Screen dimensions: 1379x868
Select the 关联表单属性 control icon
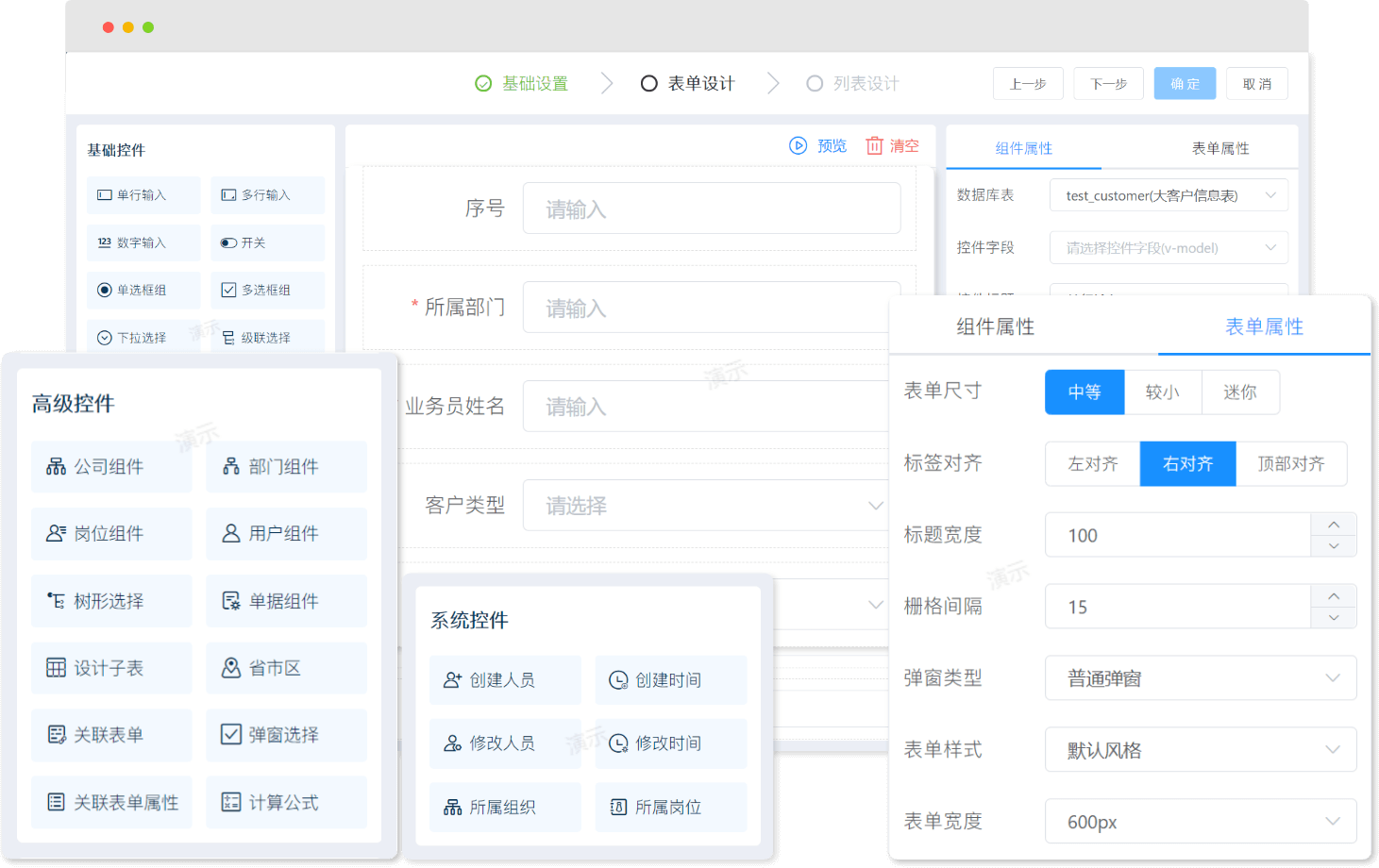tap(56, 802)
